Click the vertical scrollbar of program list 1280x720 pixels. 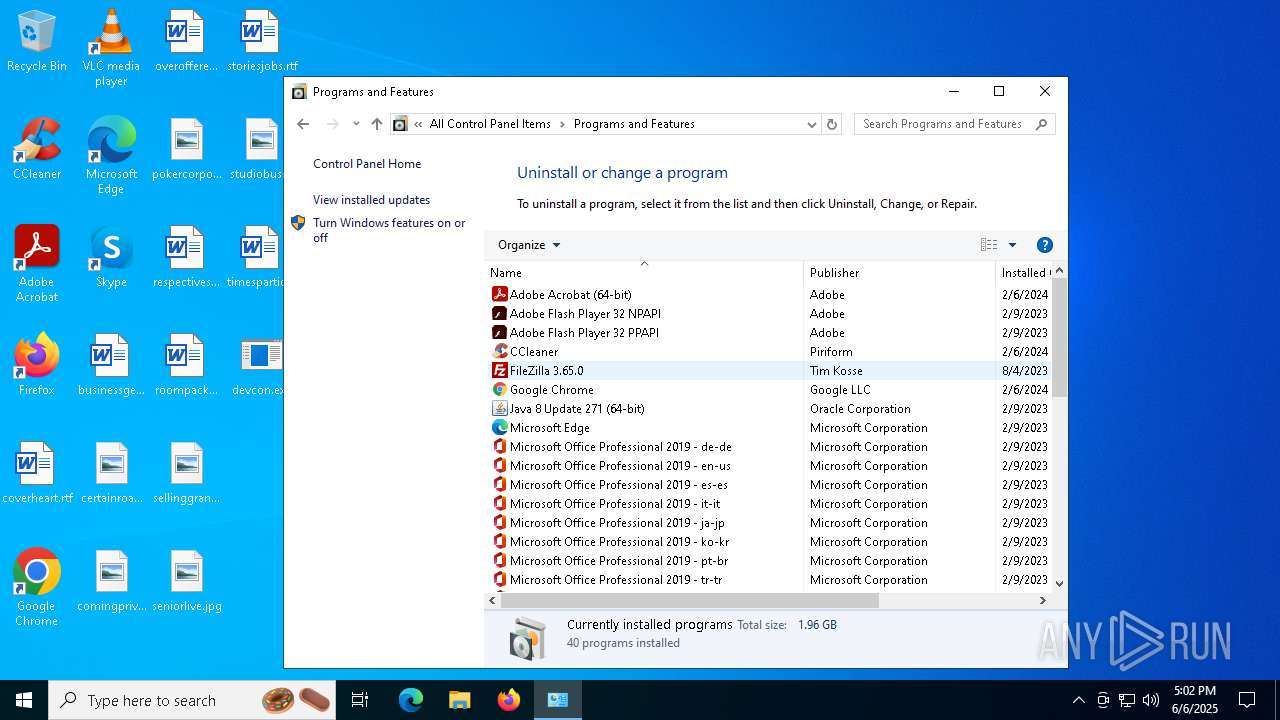click(1059, 340)
